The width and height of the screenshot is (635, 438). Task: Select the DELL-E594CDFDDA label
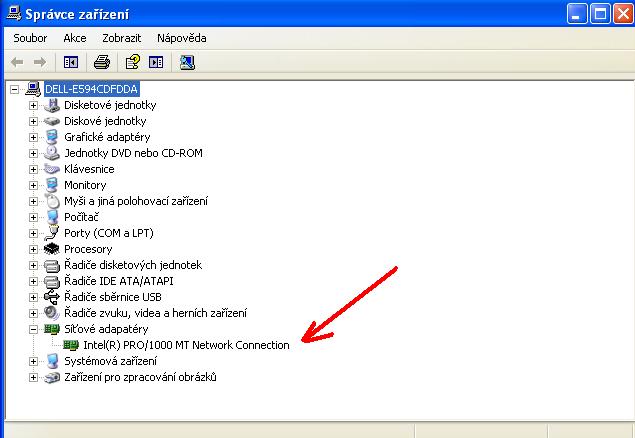tap(91, 89)
